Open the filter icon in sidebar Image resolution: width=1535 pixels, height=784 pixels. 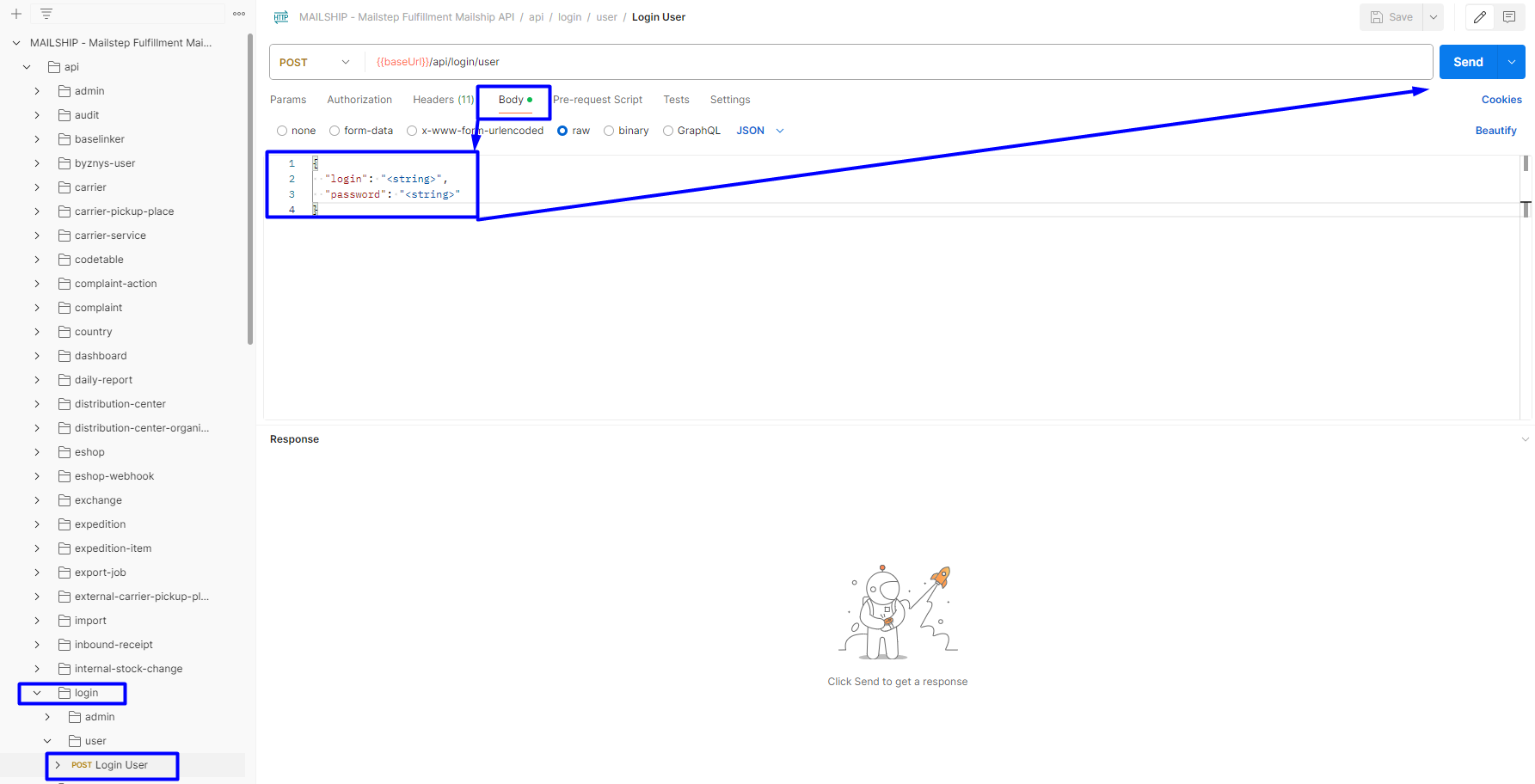coord(46,14)
